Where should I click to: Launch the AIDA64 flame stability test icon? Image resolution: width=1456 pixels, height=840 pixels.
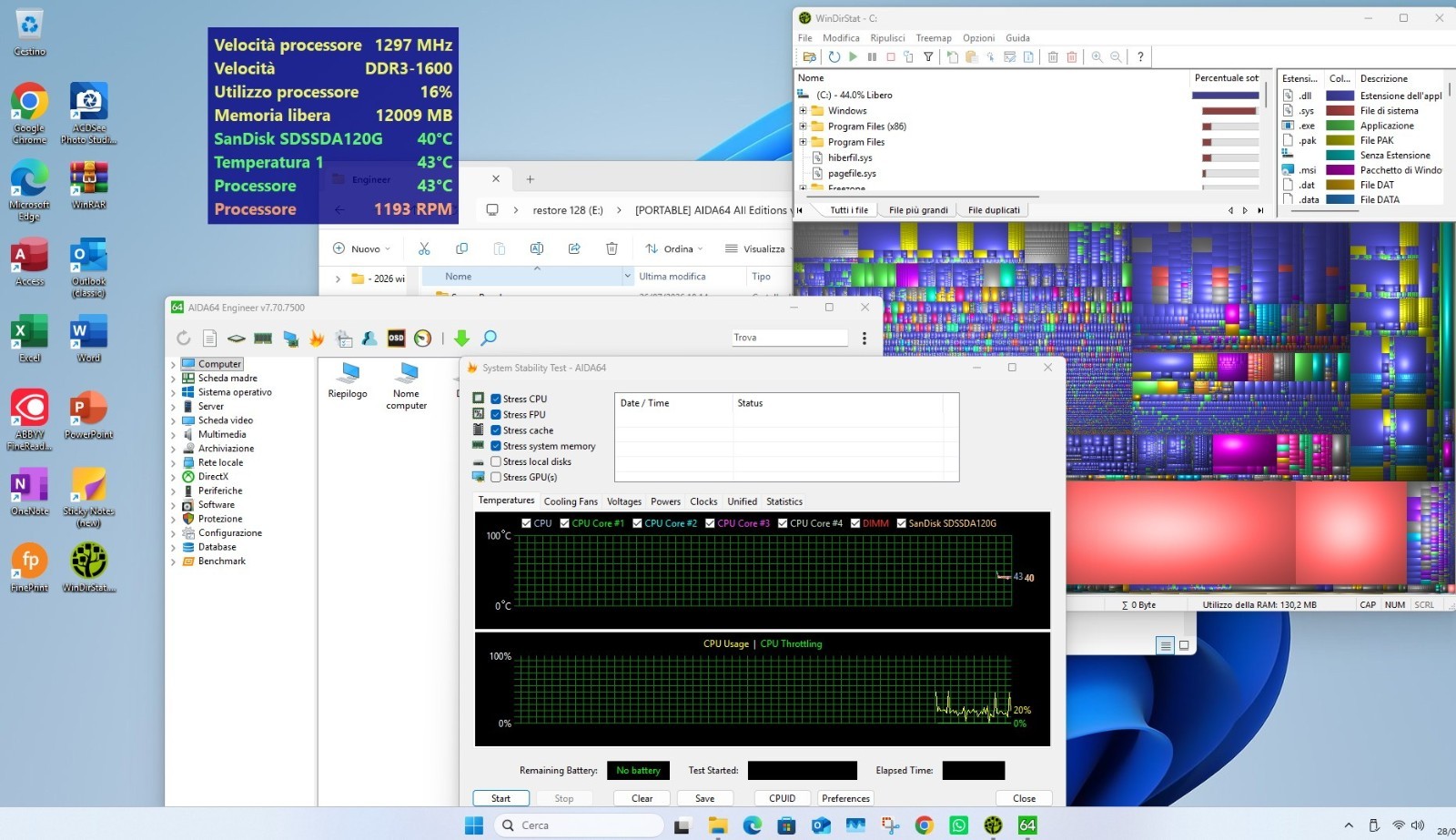pyautogui.click(x=317, y=339)
